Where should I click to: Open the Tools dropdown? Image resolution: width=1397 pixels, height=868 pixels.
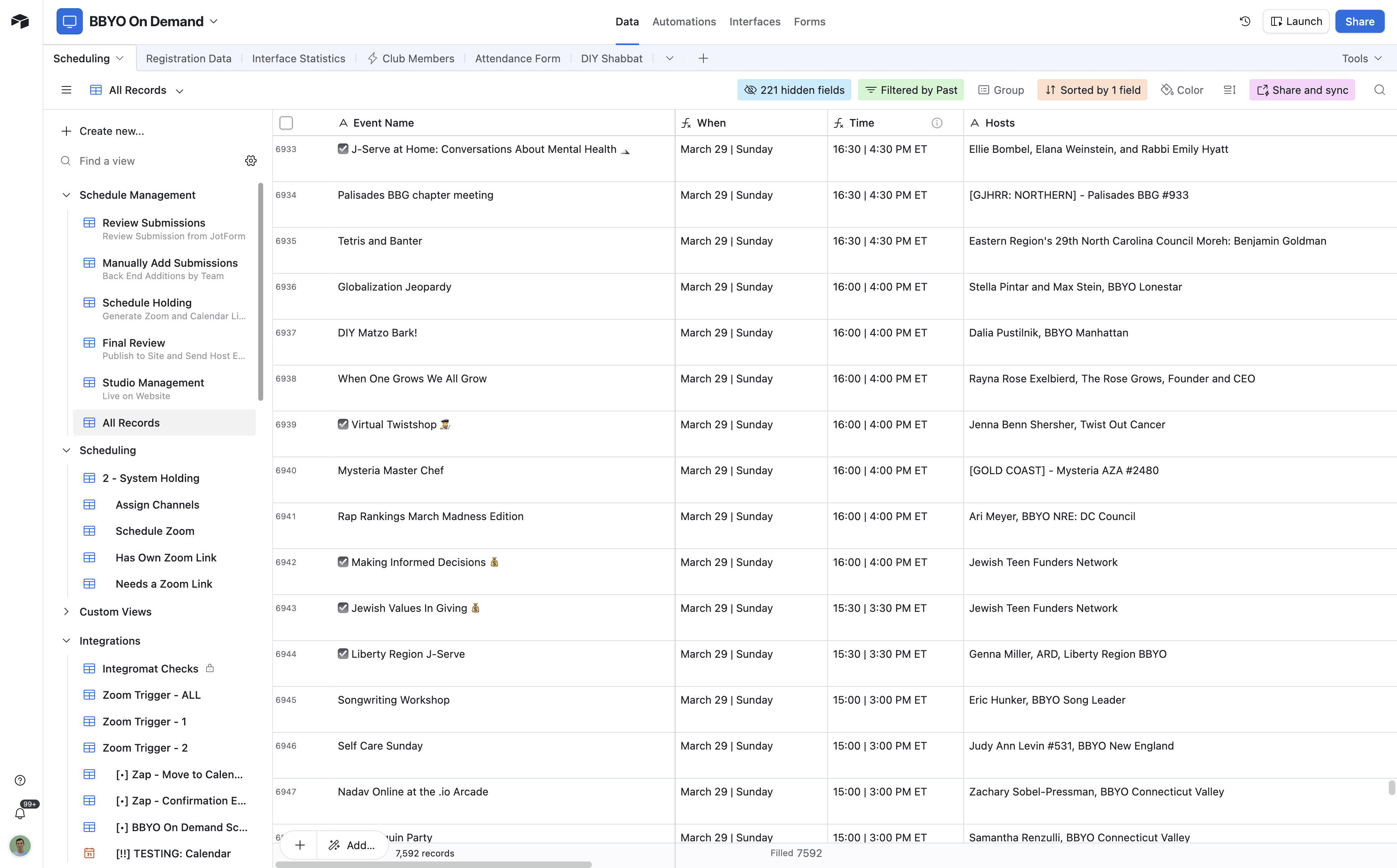pos(1362,59)
